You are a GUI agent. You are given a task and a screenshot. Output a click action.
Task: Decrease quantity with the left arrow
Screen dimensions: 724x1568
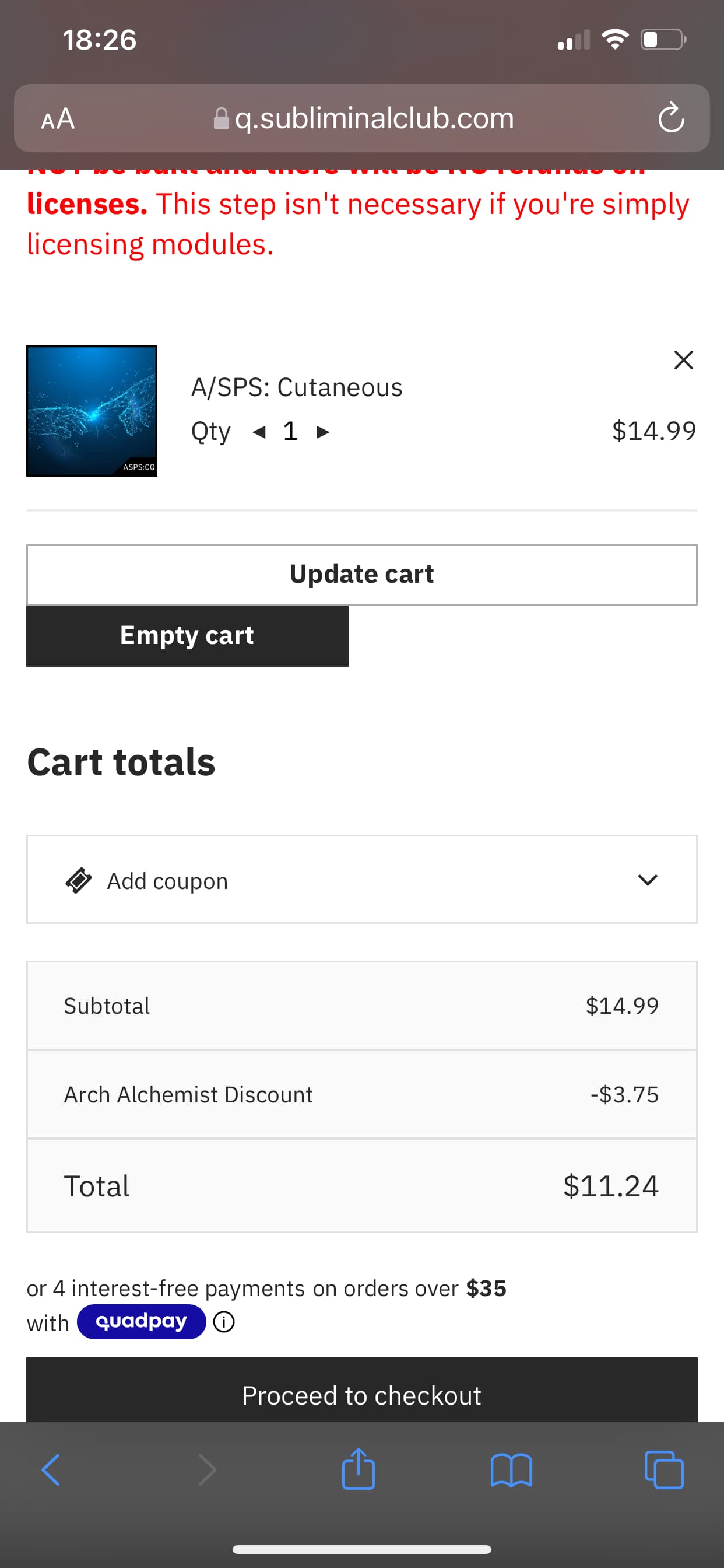tap(259, 432)
